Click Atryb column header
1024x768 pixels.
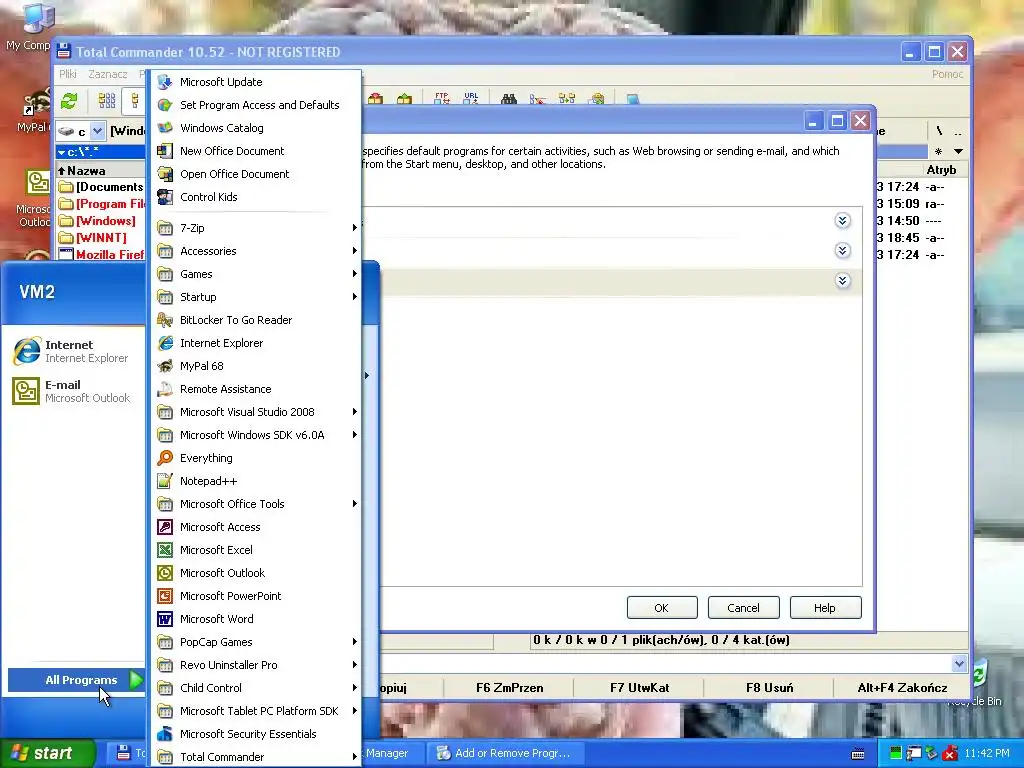pyautogui.click(x=941, y=170)
